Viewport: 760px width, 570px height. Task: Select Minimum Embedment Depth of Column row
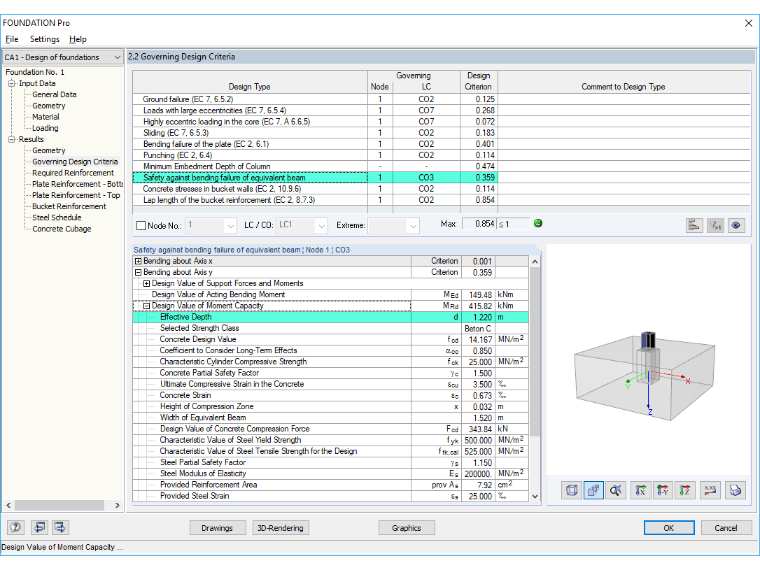441,166
